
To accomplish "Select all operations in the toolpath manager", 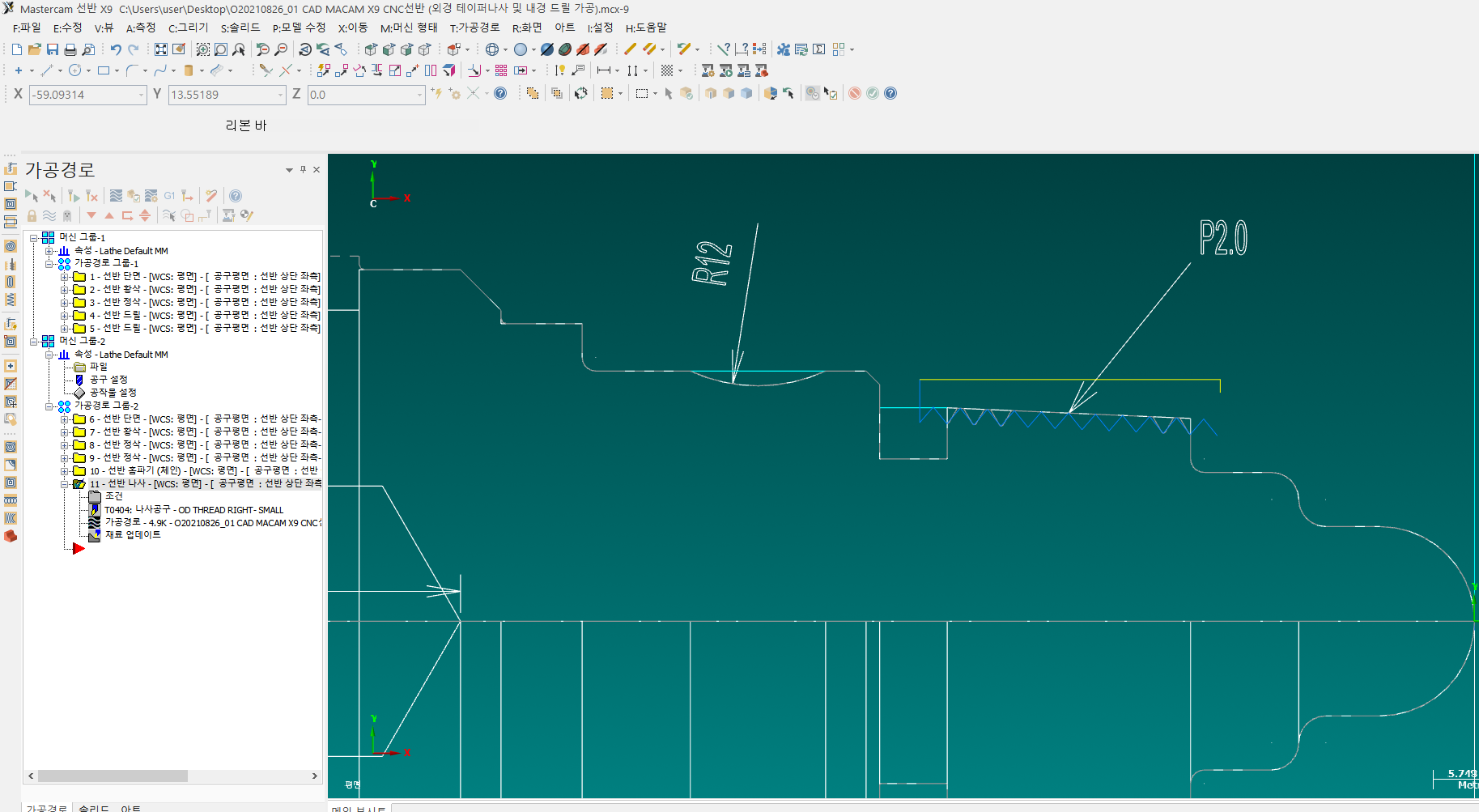I will pyautogui.click(x=32, y=196).
